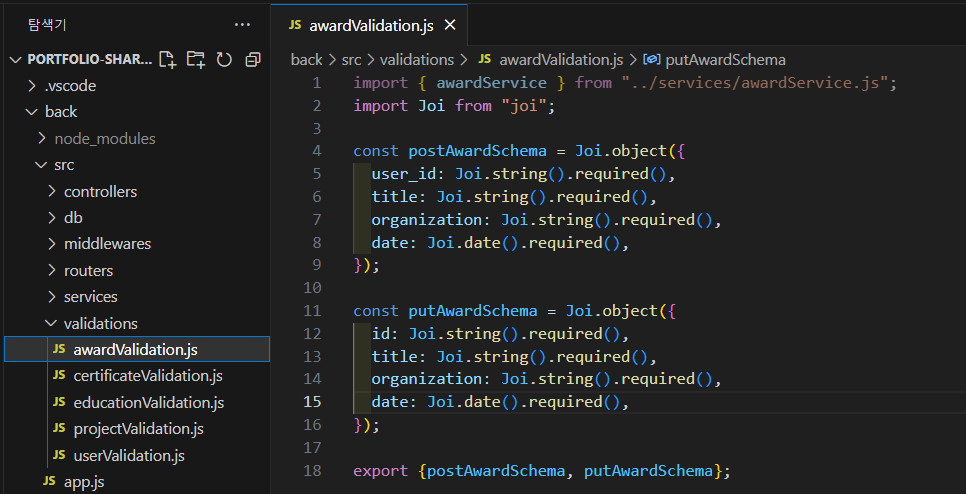The height and width of the screenshot is (494, 966).
Task: Click the "../services/awardService.js" import path
Action: click(755, 83)
